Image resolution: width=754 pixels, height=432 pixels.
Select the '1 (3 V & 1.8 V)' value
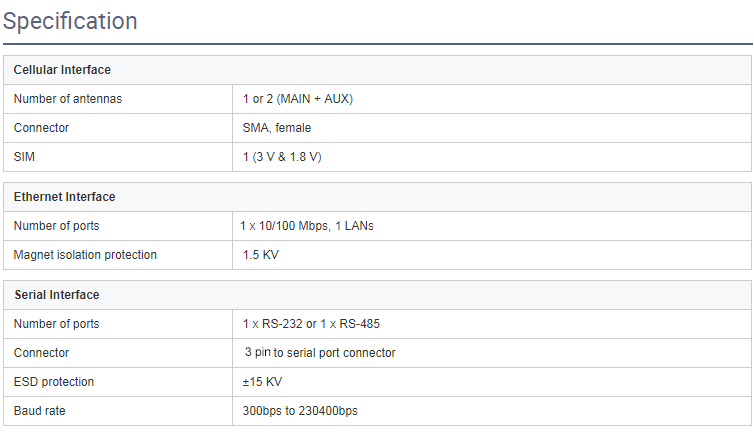(x=282, y=156)
